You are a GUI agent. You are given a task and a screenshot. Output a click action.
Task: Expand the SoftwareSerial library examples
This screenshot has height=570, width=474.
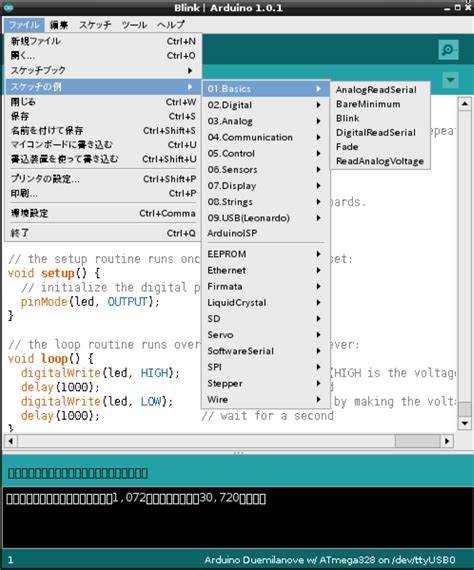266,351
